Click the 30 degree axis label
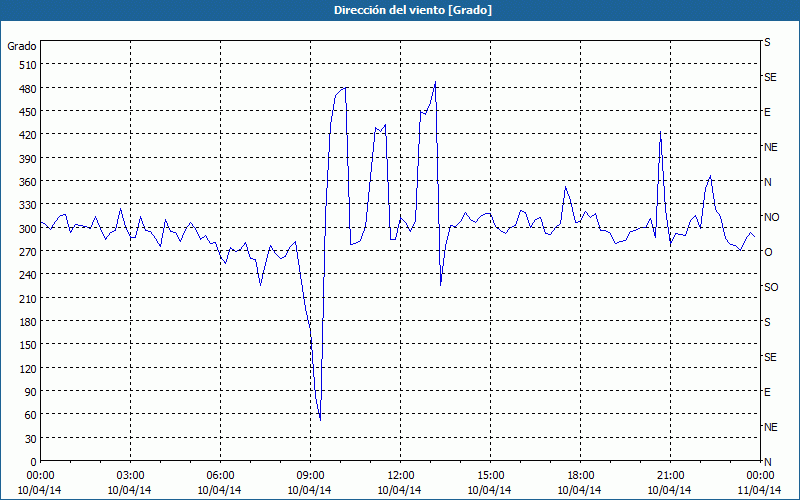This screenshot has width=800, height=500. [x=31, y=439]
